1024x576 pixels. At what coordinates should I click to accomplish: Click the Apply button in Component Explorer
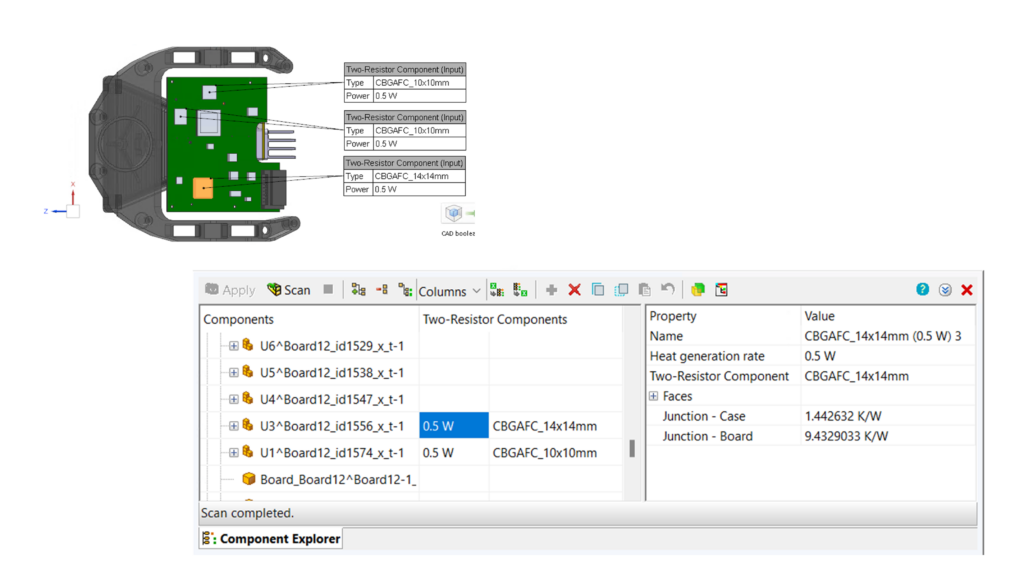coord(230,290)
